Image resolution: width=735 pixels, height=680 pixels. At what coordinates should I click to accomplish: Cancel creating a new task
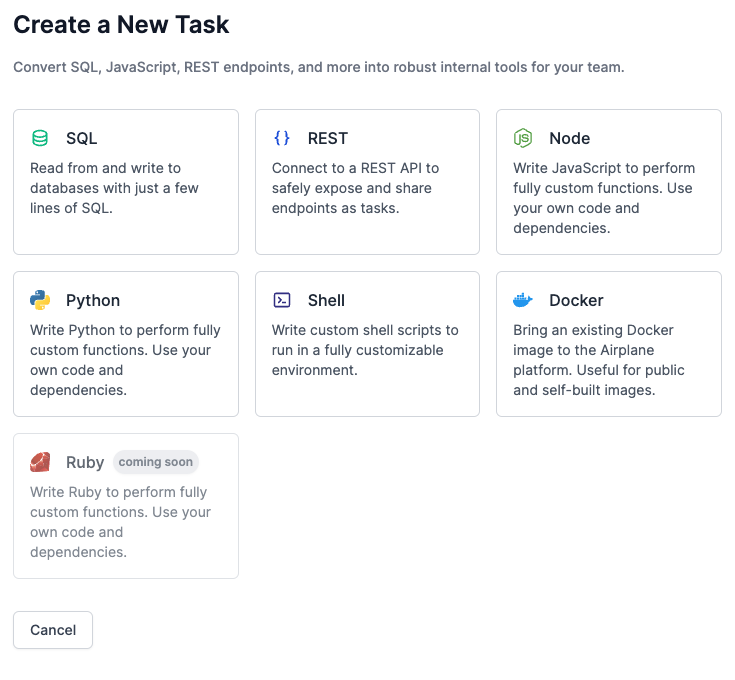click(53, 630)
